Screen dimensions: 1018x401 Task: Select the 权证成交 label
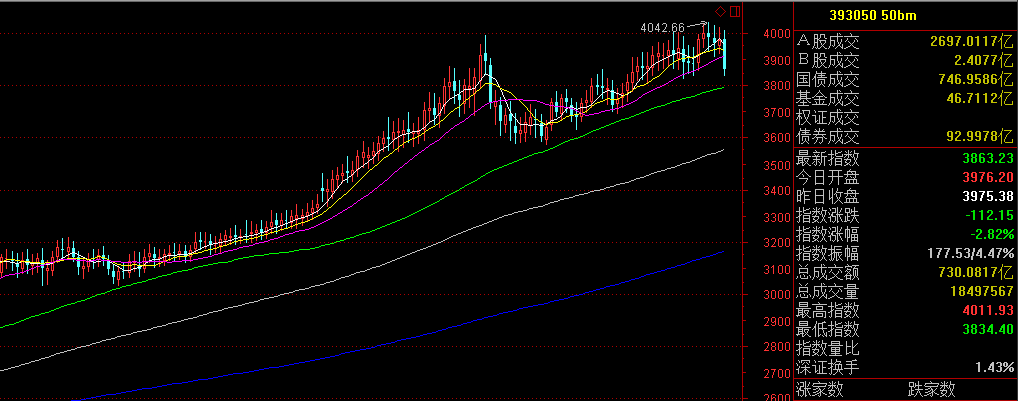[828, 118]
